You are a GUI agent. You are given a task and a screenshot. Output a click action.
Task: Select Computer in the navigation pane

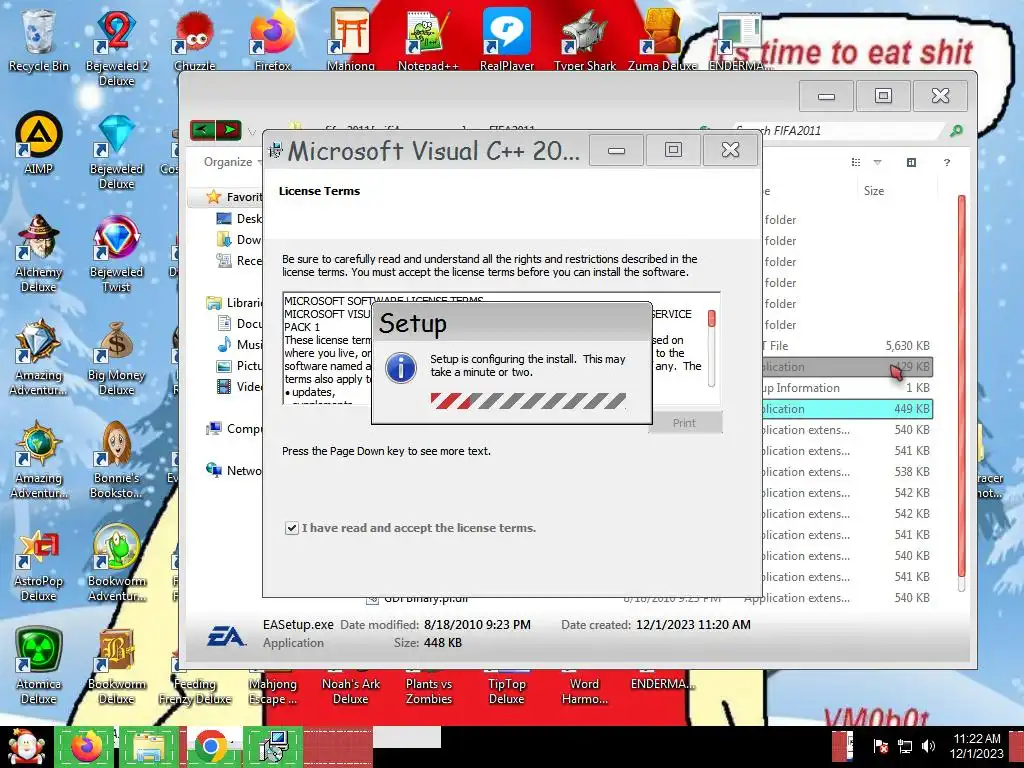(x=234, y=428)
